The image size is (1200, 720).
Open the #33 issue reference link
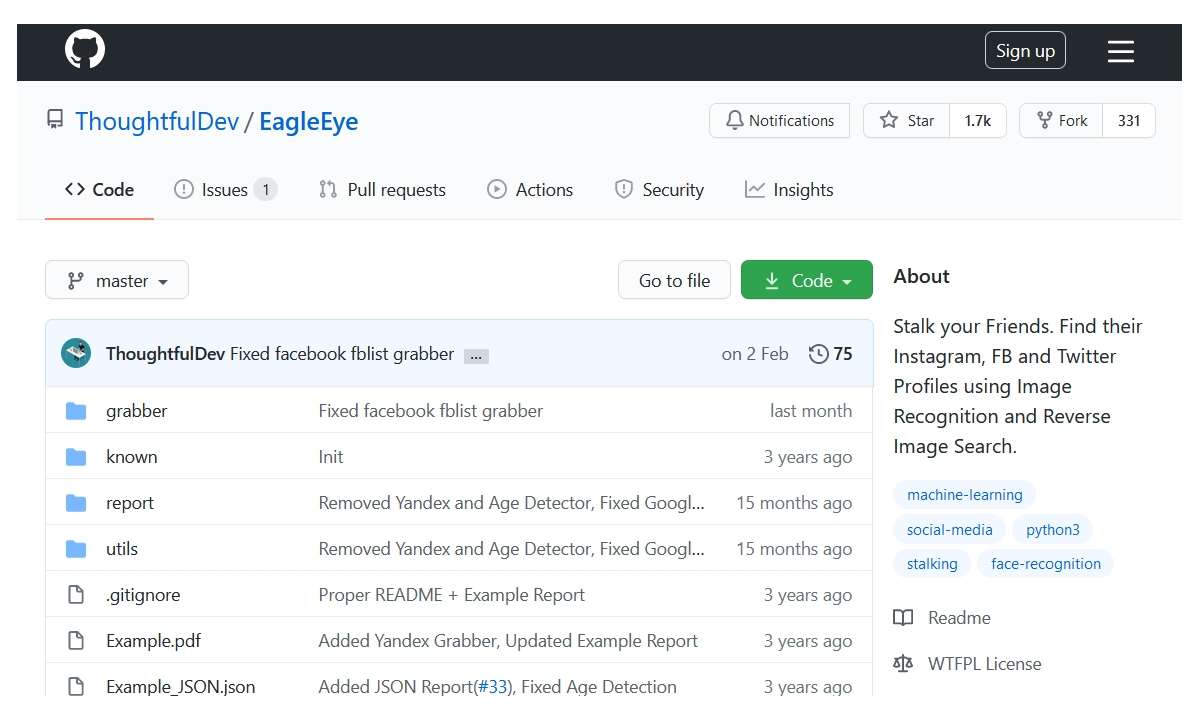click(x=492, y=687)
